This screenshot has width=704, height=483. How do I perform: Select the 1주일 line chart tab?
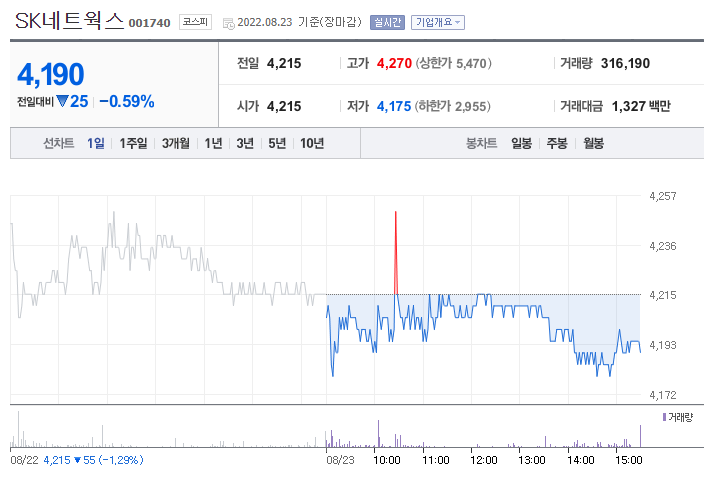coord(133,143)
